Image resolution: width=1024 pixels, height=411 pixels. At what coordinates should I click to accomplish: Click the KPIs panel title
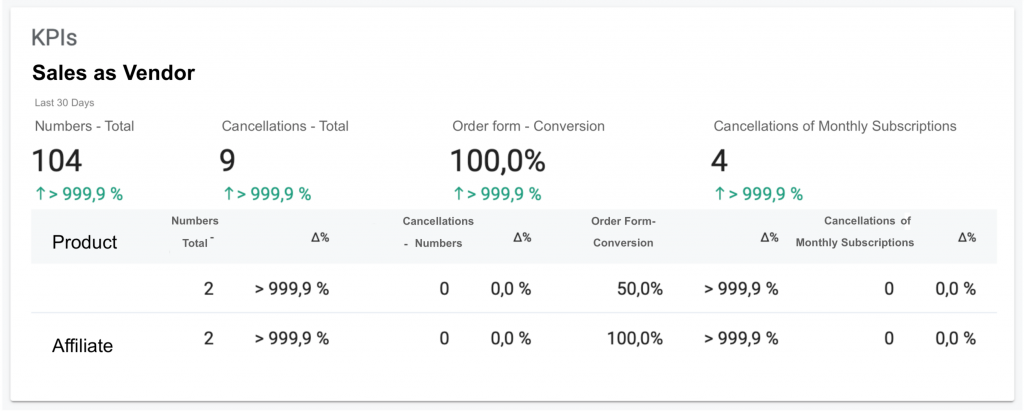coord(54,38)
